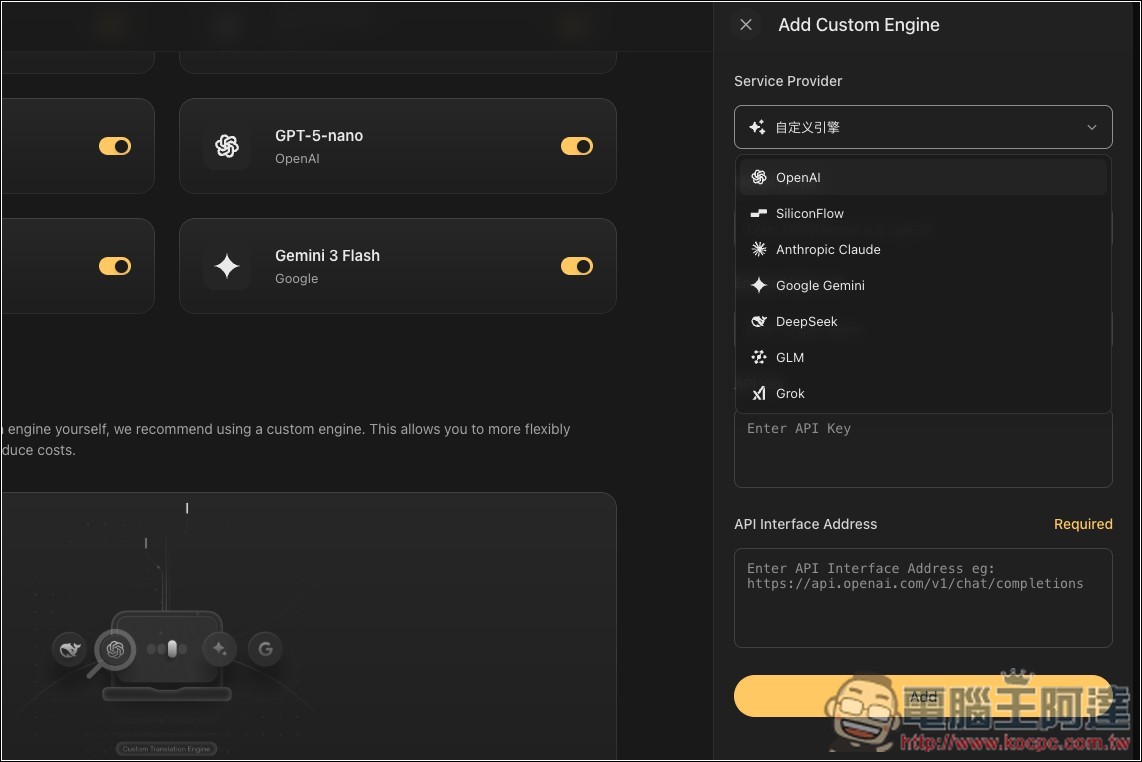Click the Service Provider label
The image size is (1142, 762).
coord(788,81)
